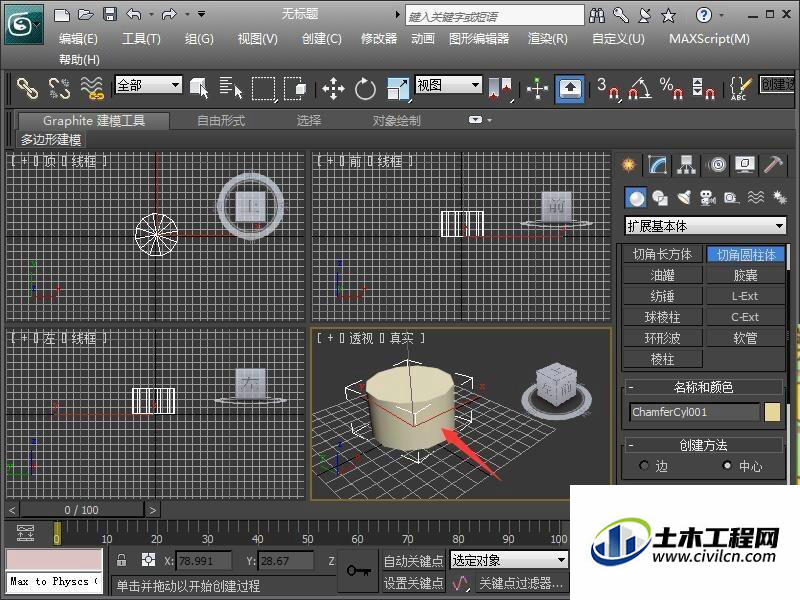Click 切角长方体 object button

662,254
